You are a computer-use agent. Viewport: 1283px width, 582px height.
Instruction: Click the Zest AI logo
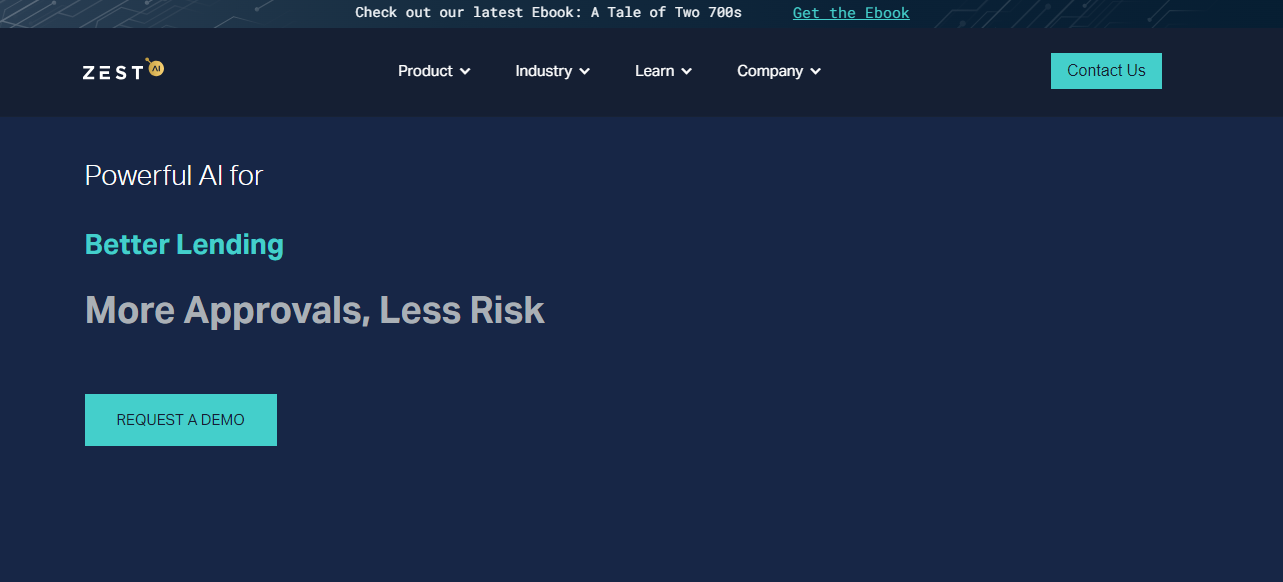coord(123,69)
